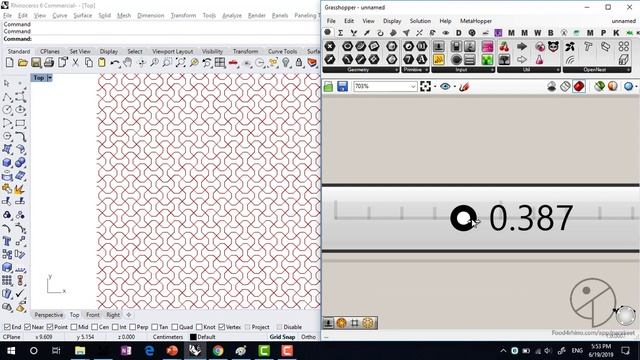Open the Curve menu in Rhino
Viewport: 640px width, 360px height.
point(60,15)
